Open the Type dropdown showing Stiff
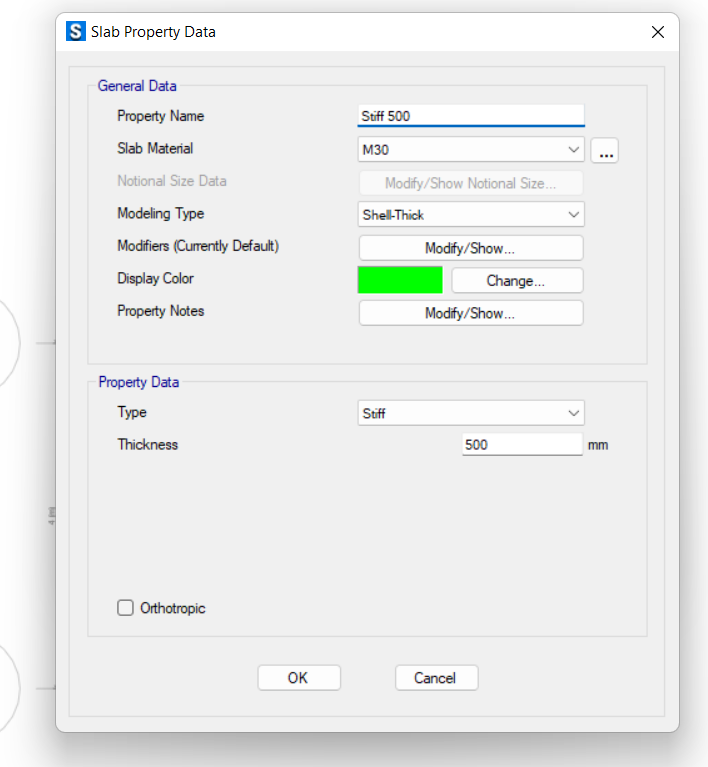 (x=471, y=413)
